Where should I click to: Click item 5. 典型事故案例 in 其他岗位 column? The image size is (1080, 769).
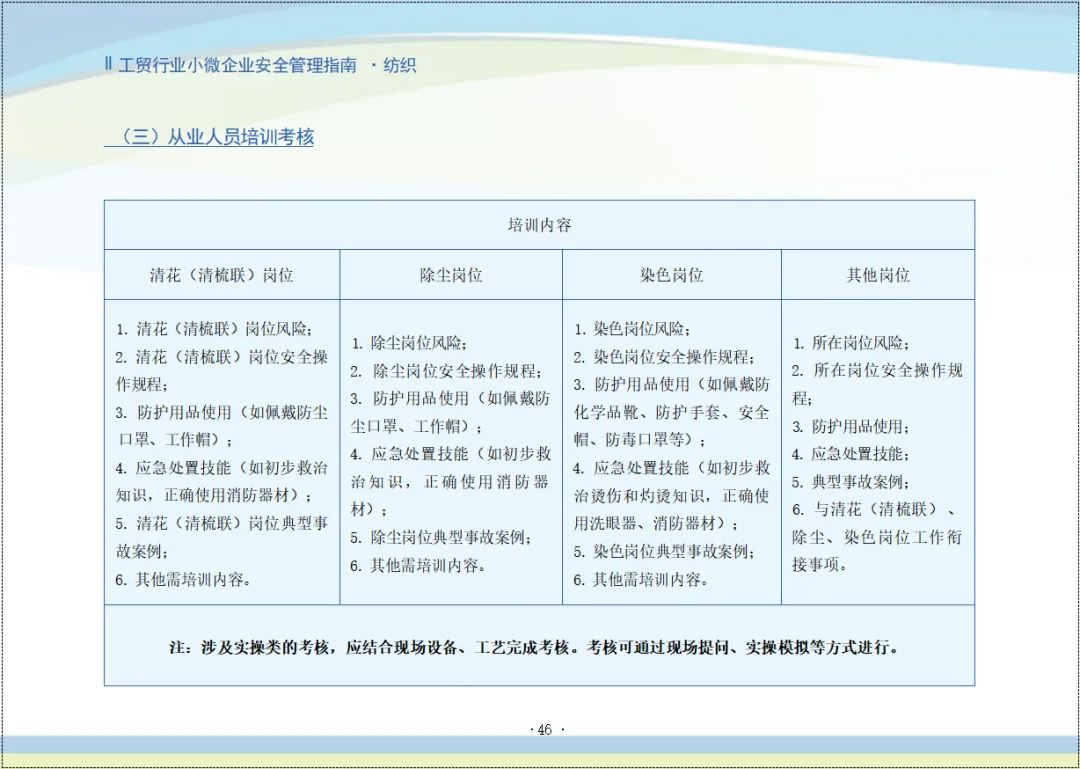coord(851,482)
